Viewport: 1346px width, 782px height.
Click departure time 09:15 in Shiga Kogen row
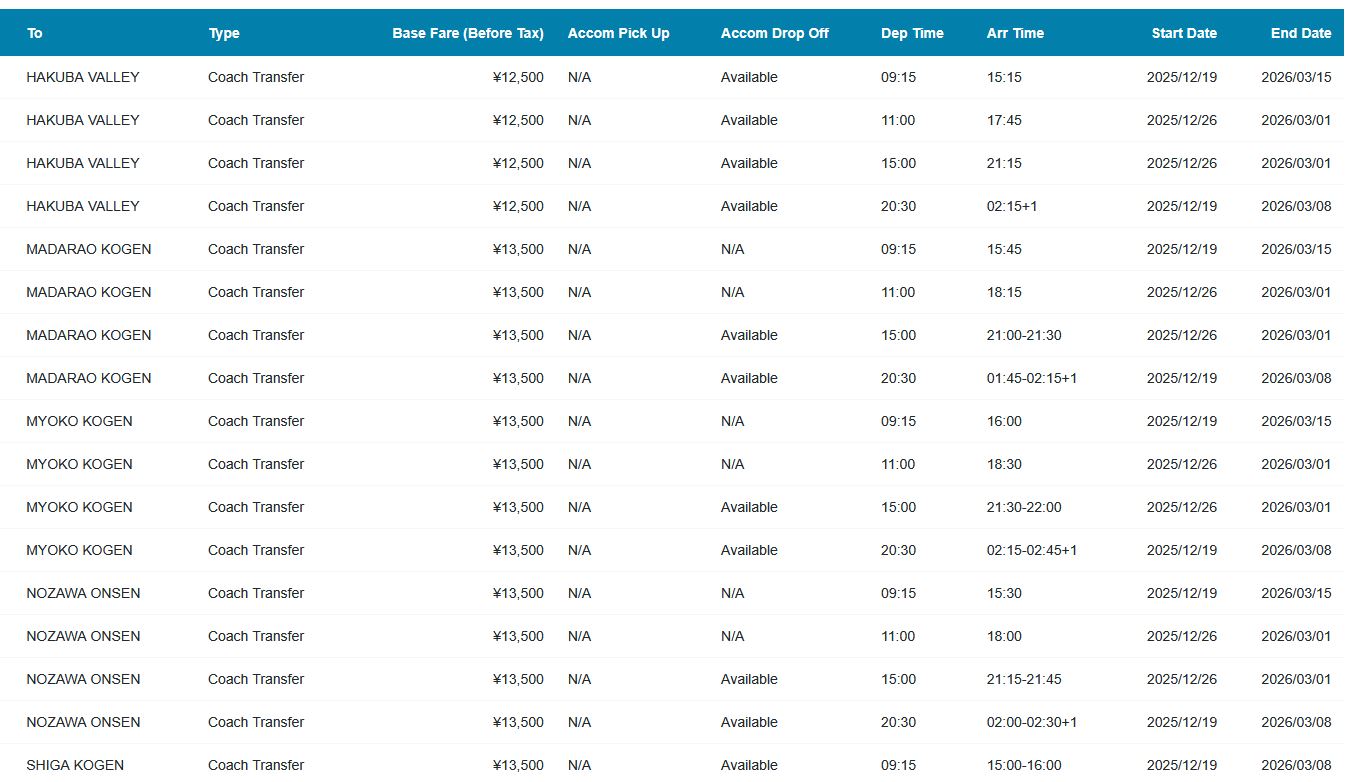898,765
